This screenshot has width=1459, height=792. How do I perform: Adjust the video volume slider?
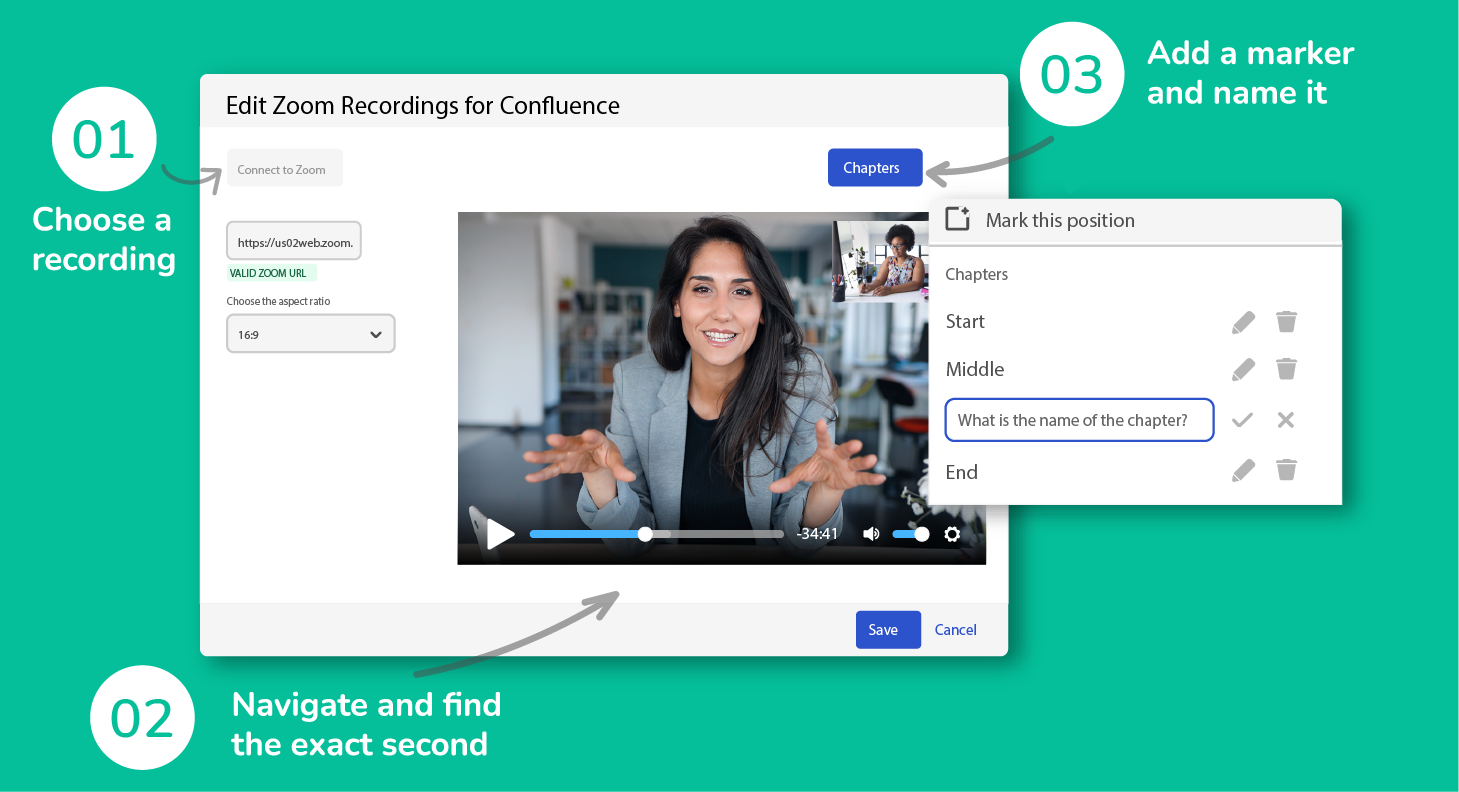pos(910,534)
